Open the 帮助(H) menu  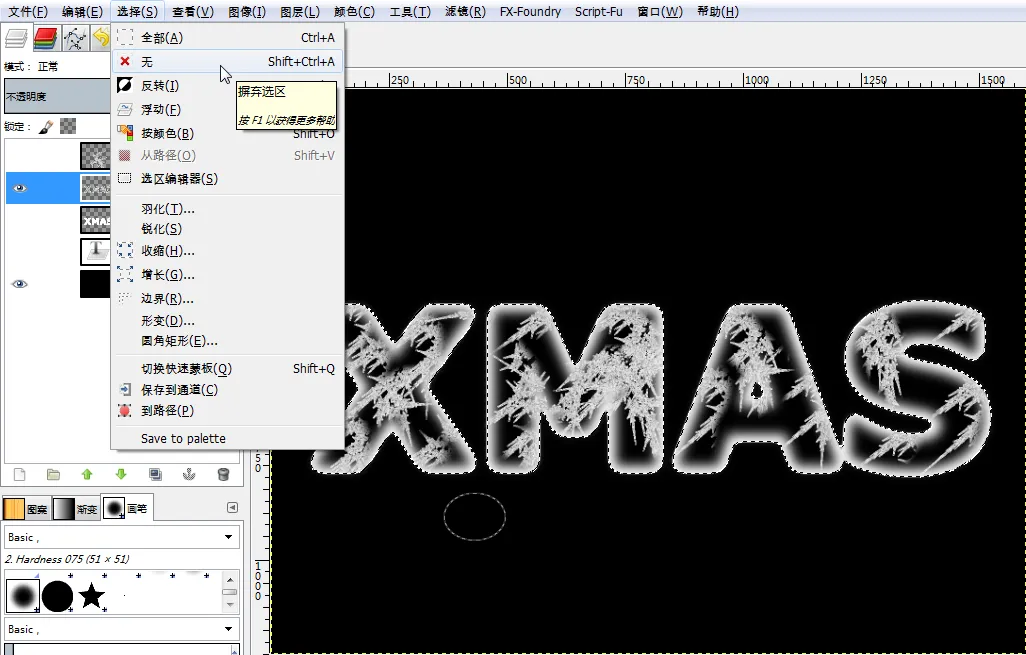[x=718, y=12]
